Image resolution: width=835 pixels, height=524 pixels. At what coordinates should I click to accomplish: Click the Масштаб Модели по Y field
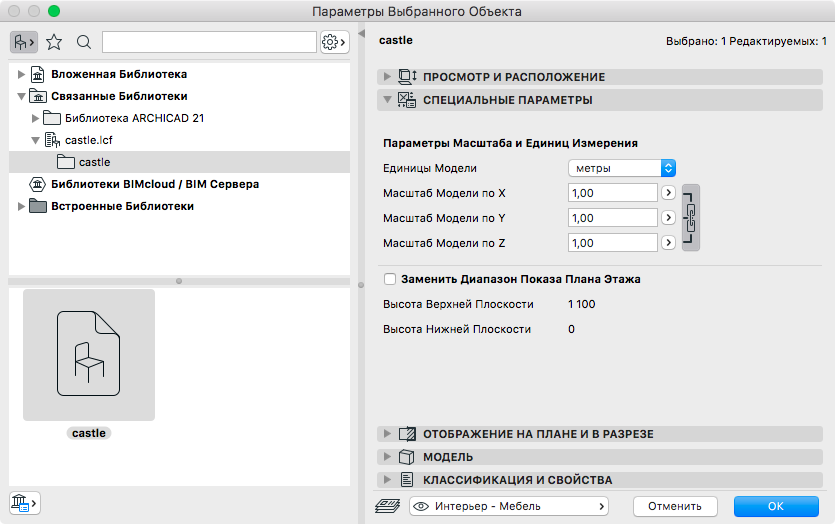tap(612, 218)
